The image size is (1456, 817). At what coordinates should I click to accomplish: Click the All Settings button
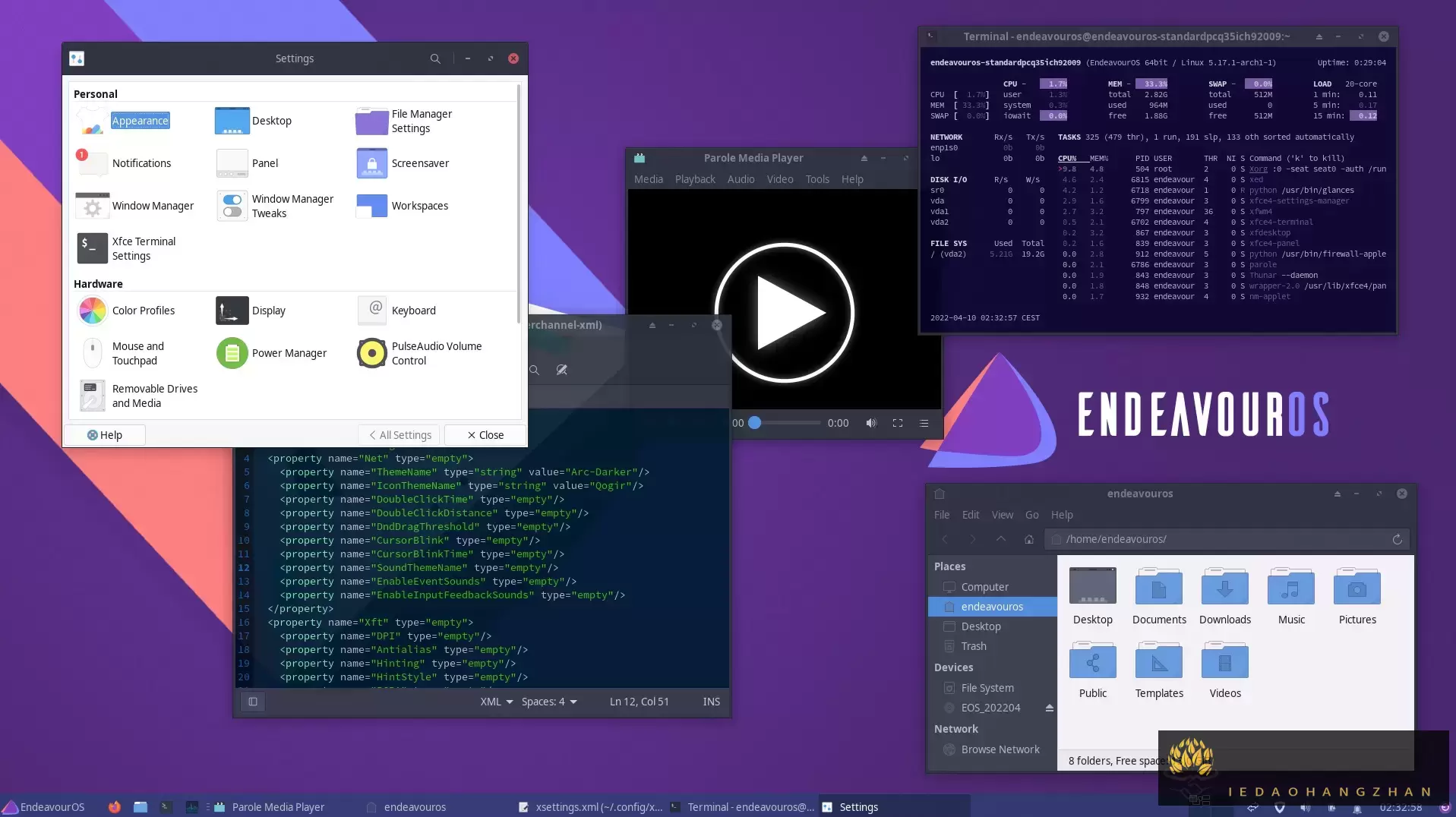pos(400,435)
